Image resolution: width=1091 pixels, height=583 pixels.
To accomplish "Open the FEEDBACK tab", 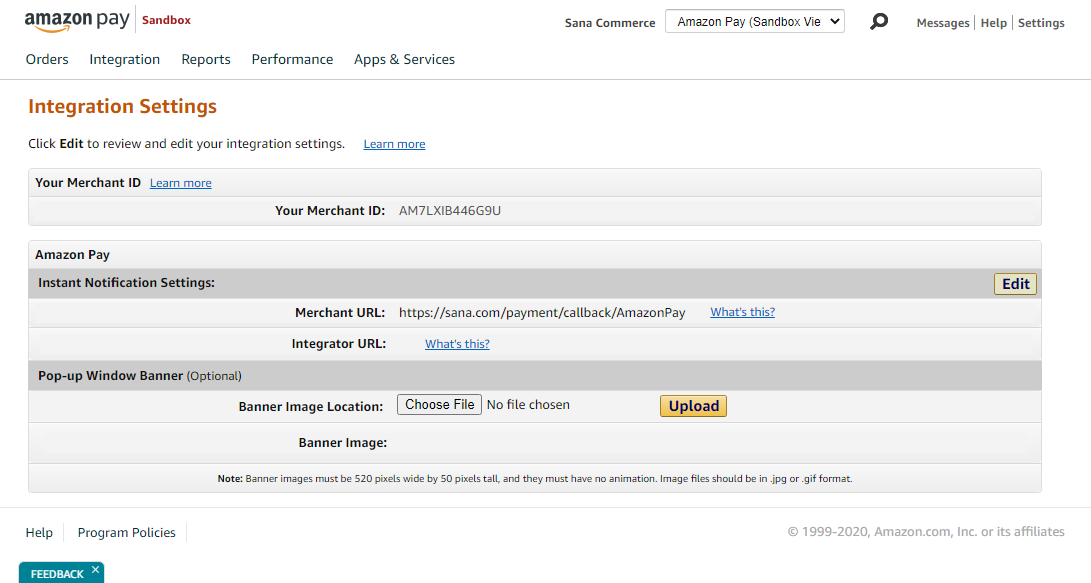I will click(x=56, y=573).
